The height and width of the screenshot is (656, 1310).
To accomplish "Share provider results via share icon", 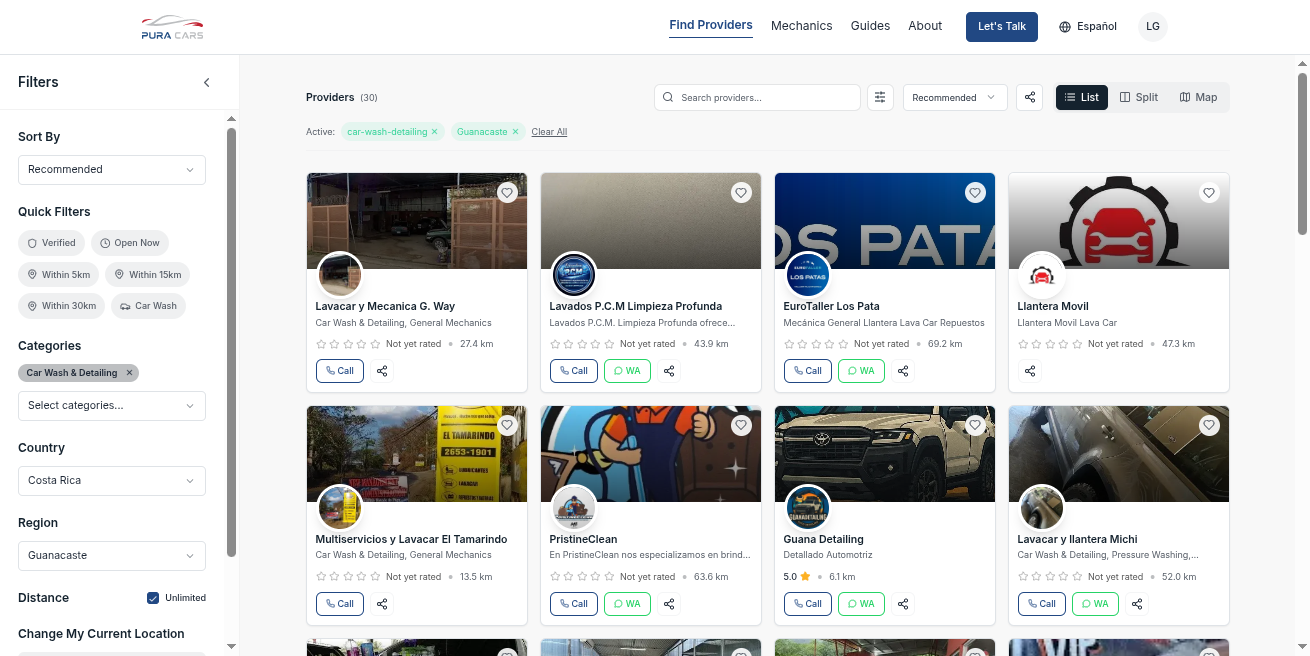I will (1030, 97).
